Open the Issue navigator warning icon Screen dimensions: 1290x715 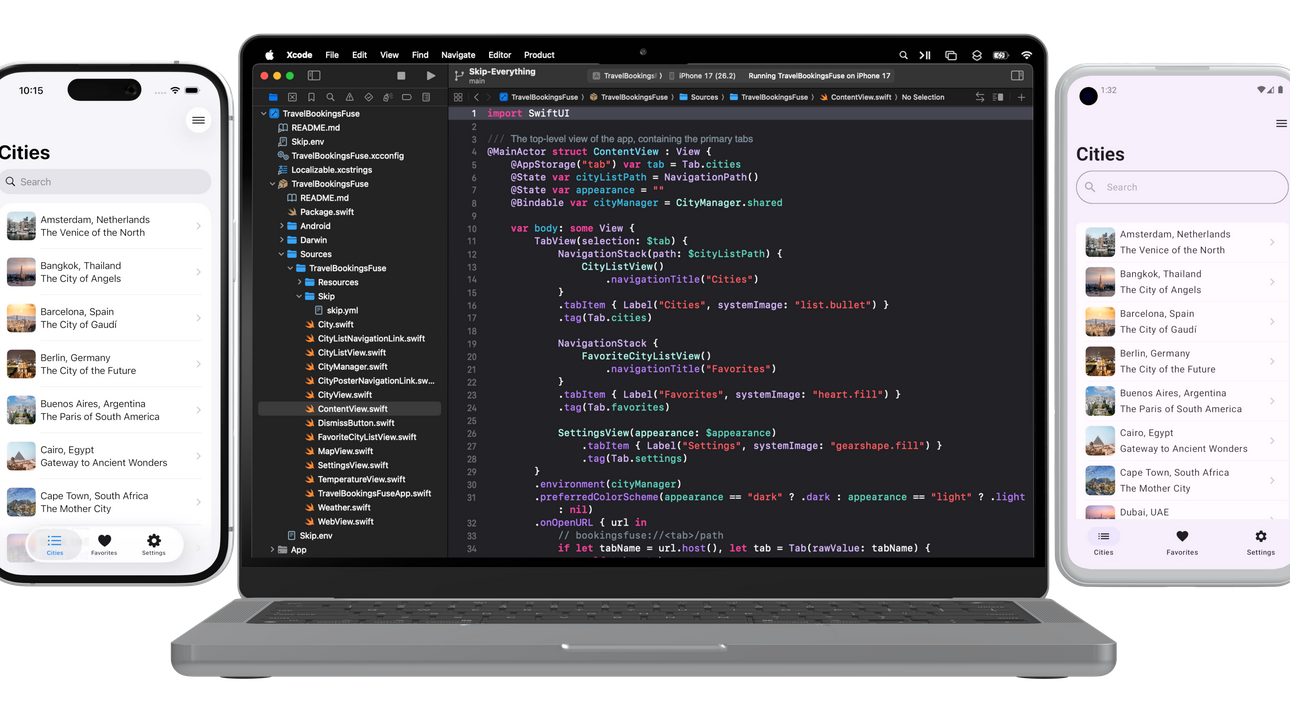point(349,98)
